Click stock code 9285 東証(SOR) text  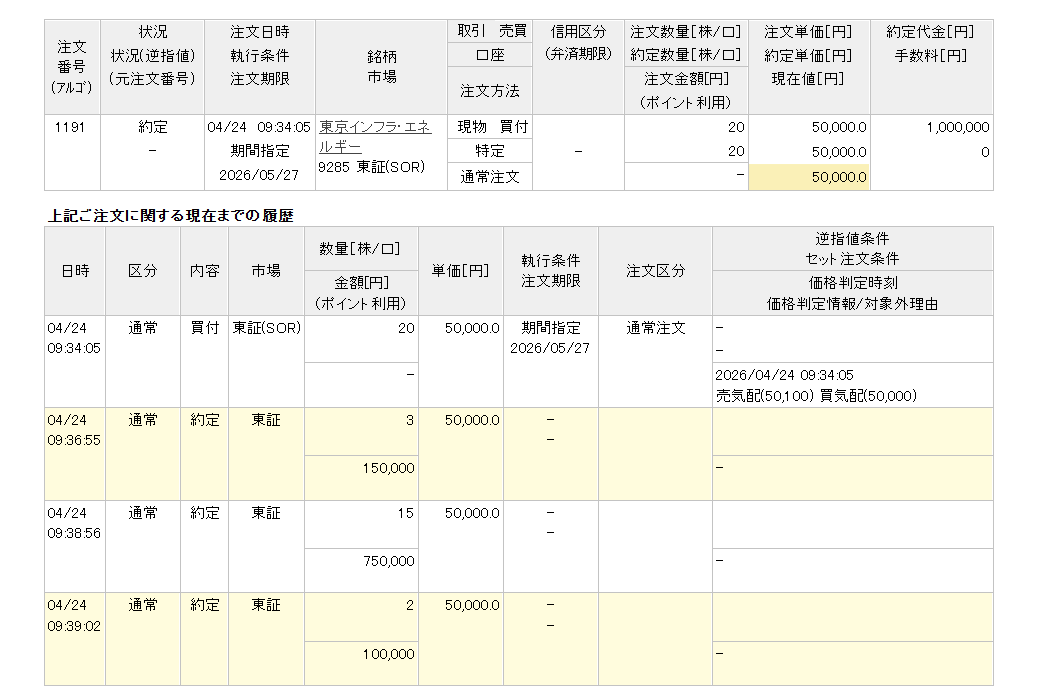(x=371, y=167)
